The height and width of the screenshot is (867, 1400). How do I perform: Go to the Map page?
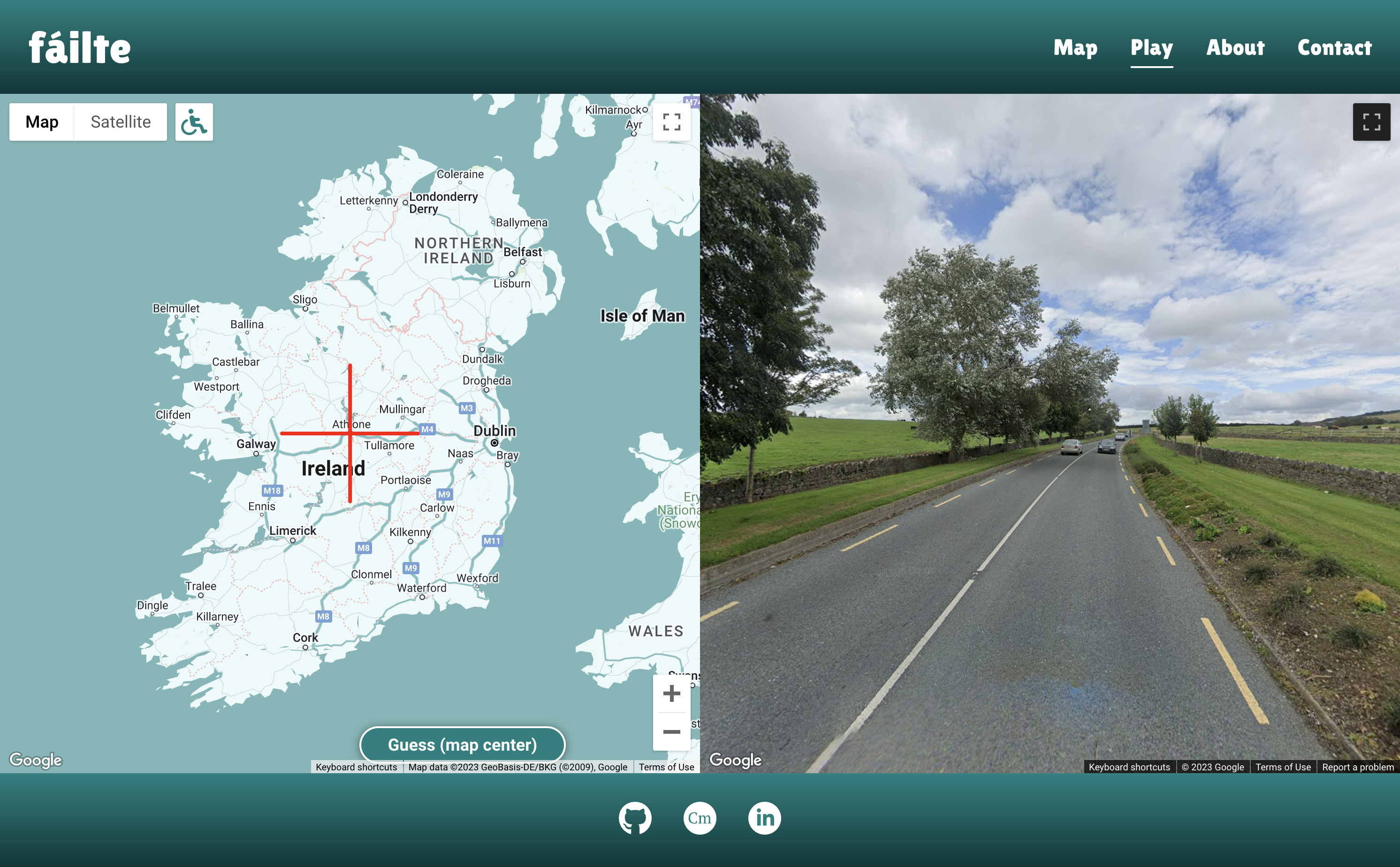click(x=1075, y=47)
